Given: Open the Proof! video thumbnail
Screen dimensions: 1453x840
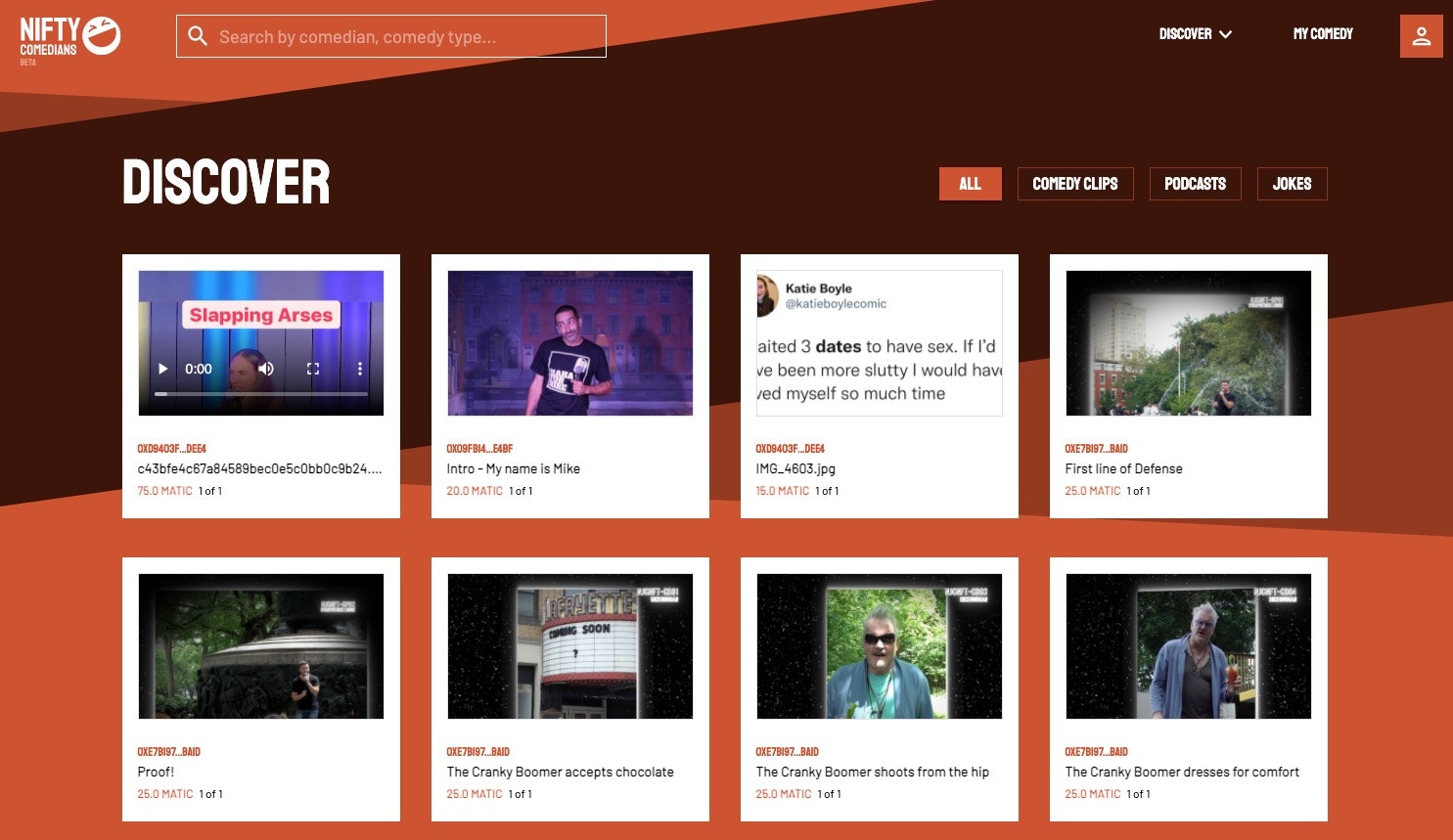Looking at the screenshot, I should (261, 646).
